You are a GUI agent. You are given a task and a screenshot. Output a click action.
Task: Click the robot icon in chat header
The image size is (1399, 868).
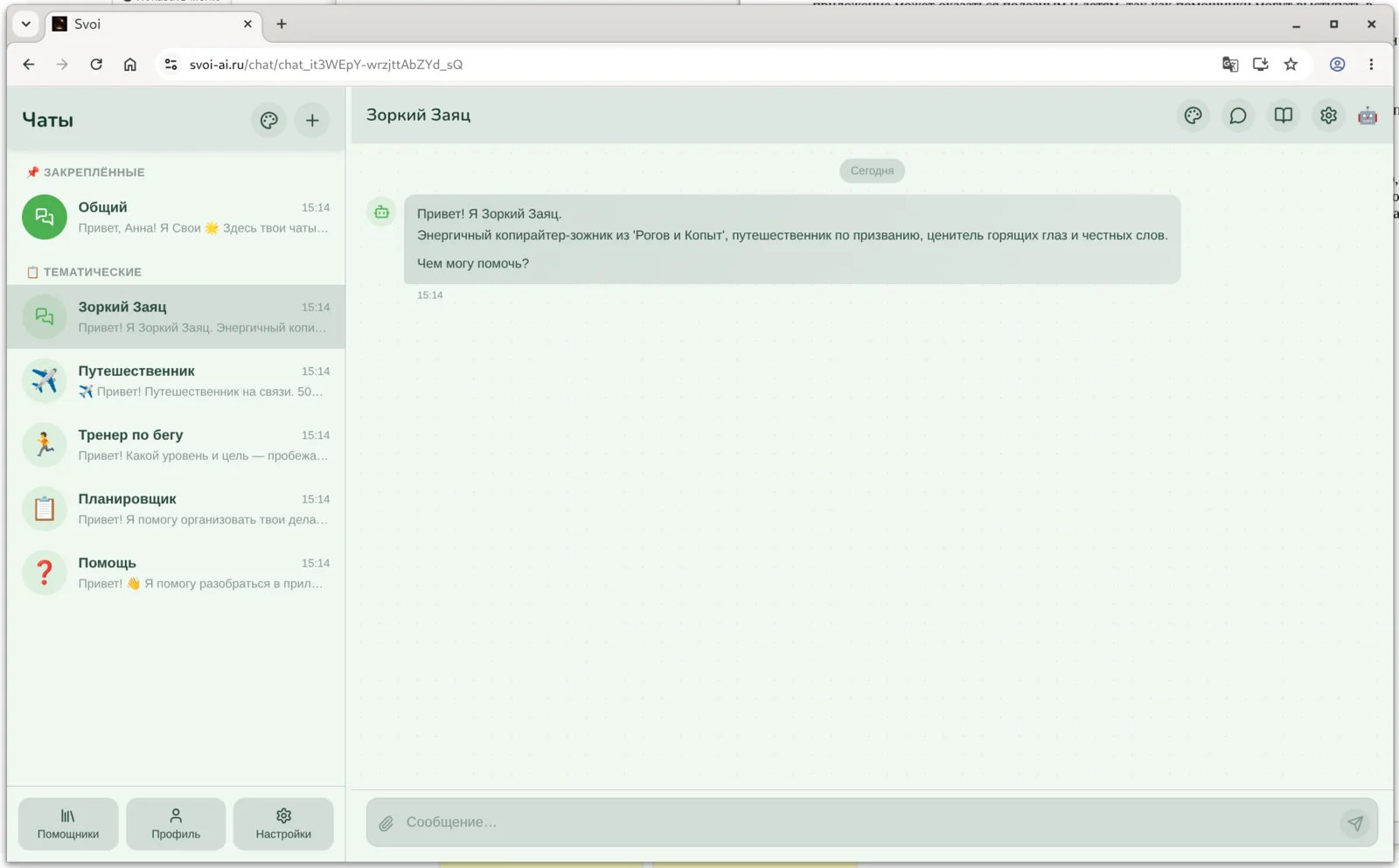coord(1368,115)
